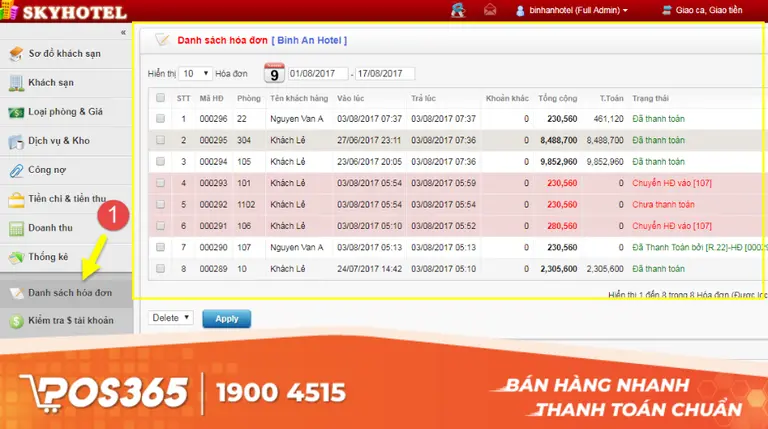The width and height of the screenshot is (768, 429).
Task: Click the Công nợ paperclip icon
Action: click(16, 170)
